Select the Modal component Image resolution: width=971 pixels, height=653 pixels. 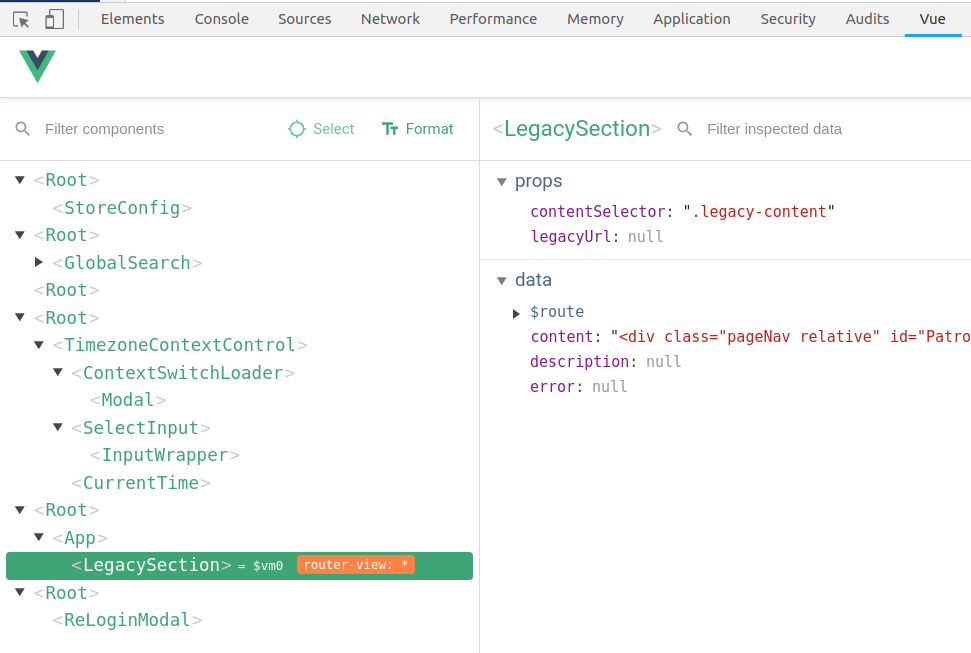(x=128, y=400)
